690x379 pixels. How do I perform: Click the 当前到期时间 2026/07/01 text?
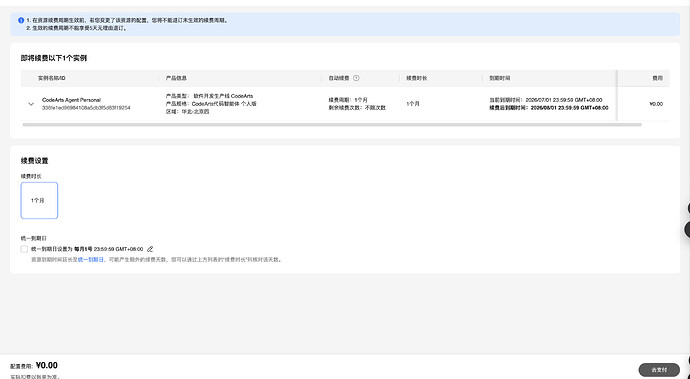546,100
